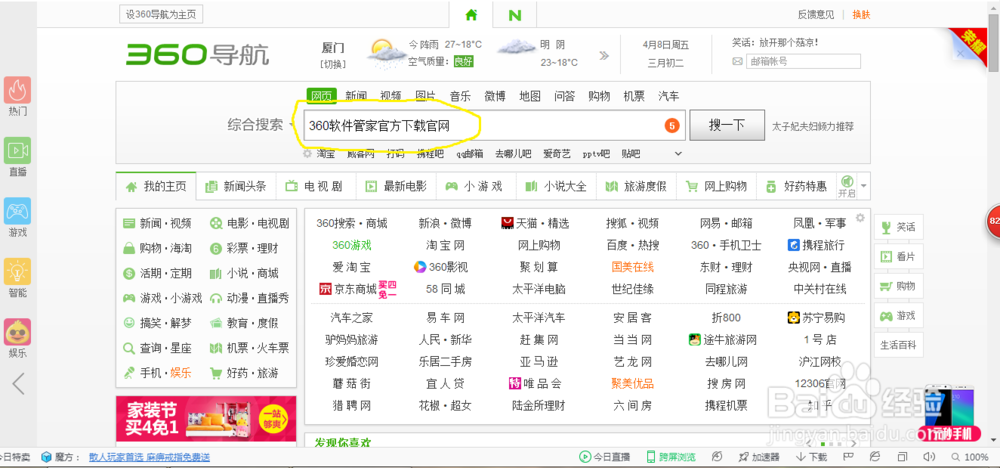The image size is (1000, 468).
Task: Click the weather forecast double-arrow icon
Action: pyautogui.click(x=604, y=55)
